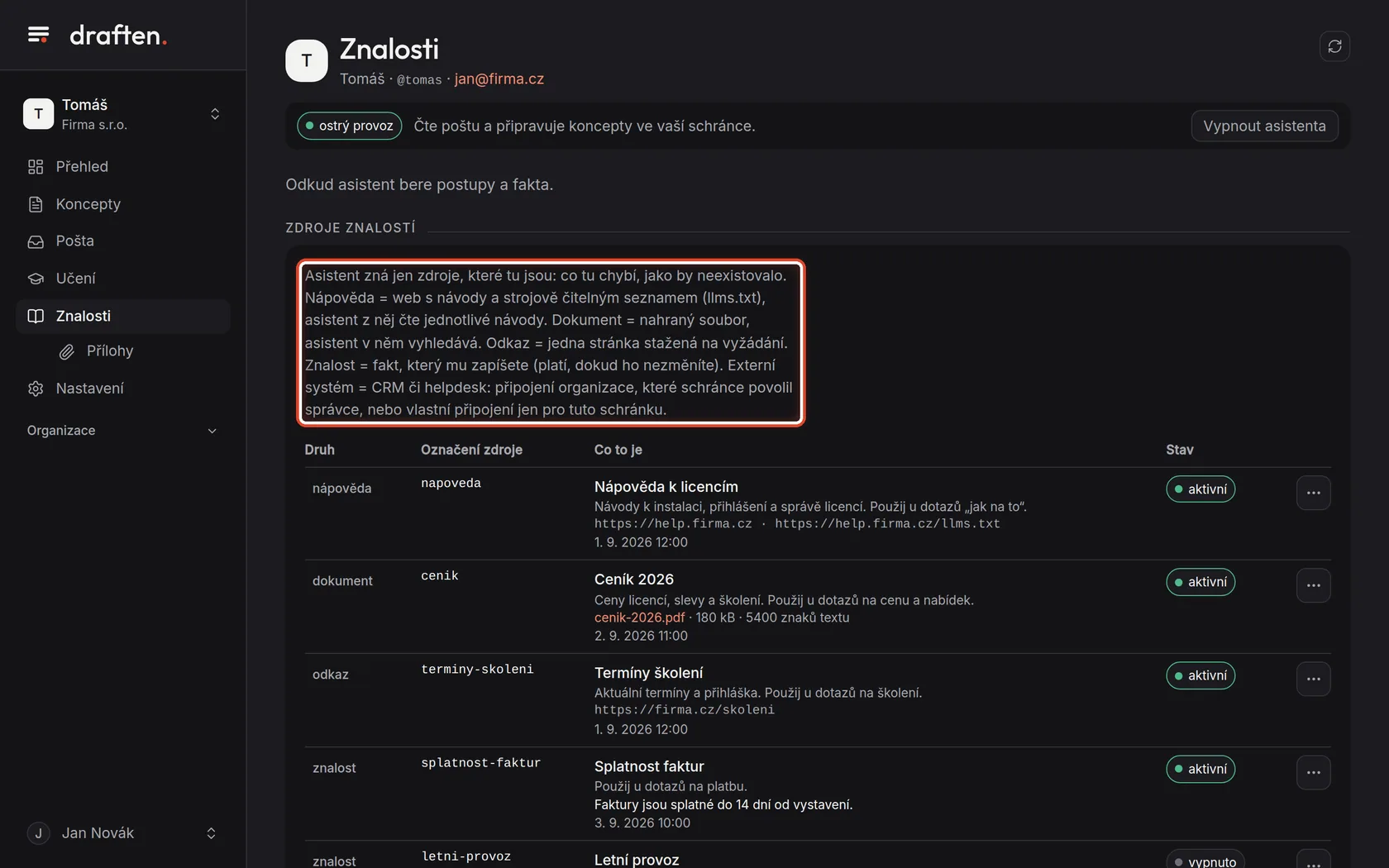Screen dimensions: 1389x868
Task: Open Pošta section
Action: click(x=123, y=241)
